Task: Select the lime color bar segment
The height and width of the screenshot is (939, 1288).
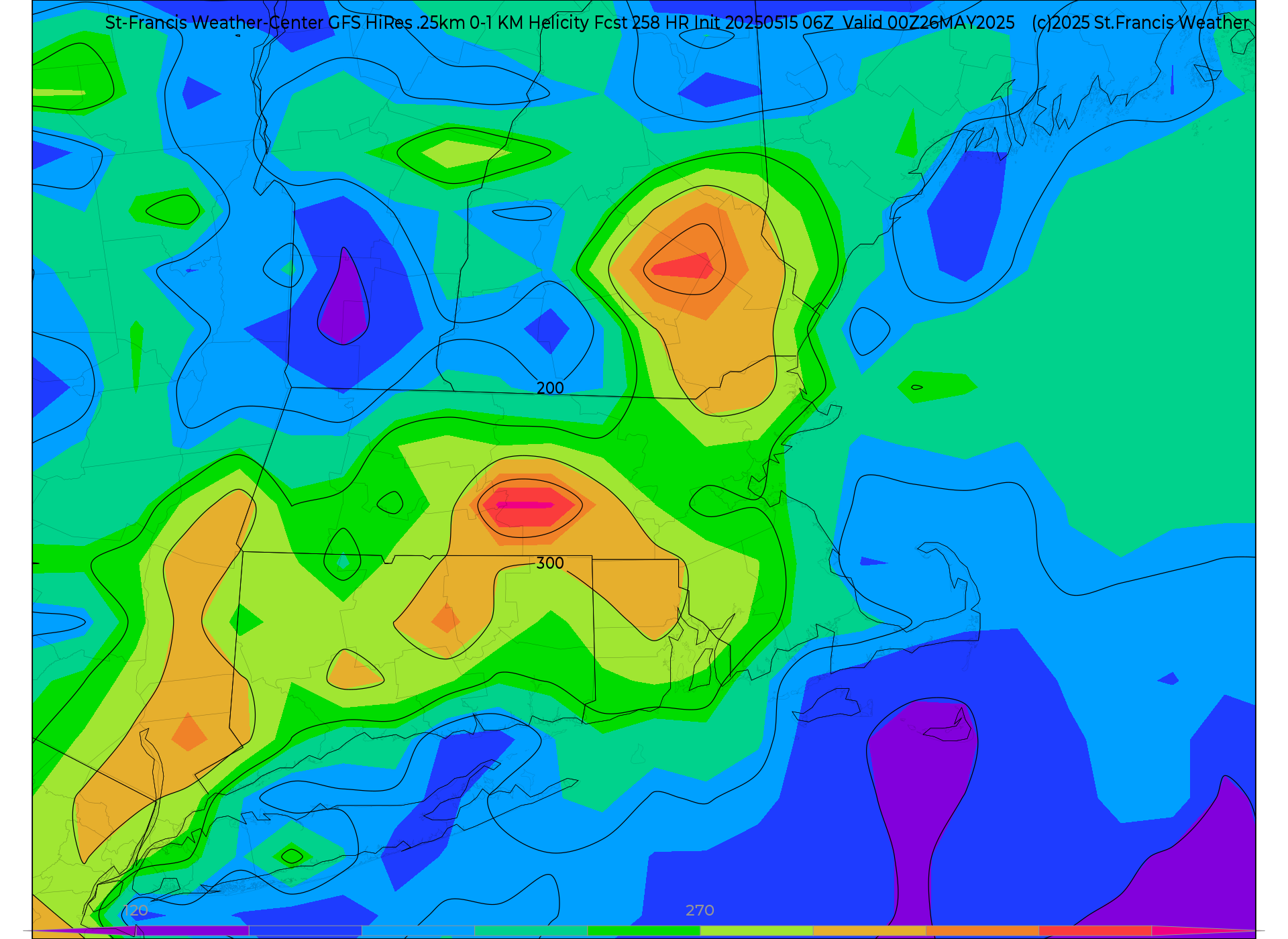Action: [757, 931]
